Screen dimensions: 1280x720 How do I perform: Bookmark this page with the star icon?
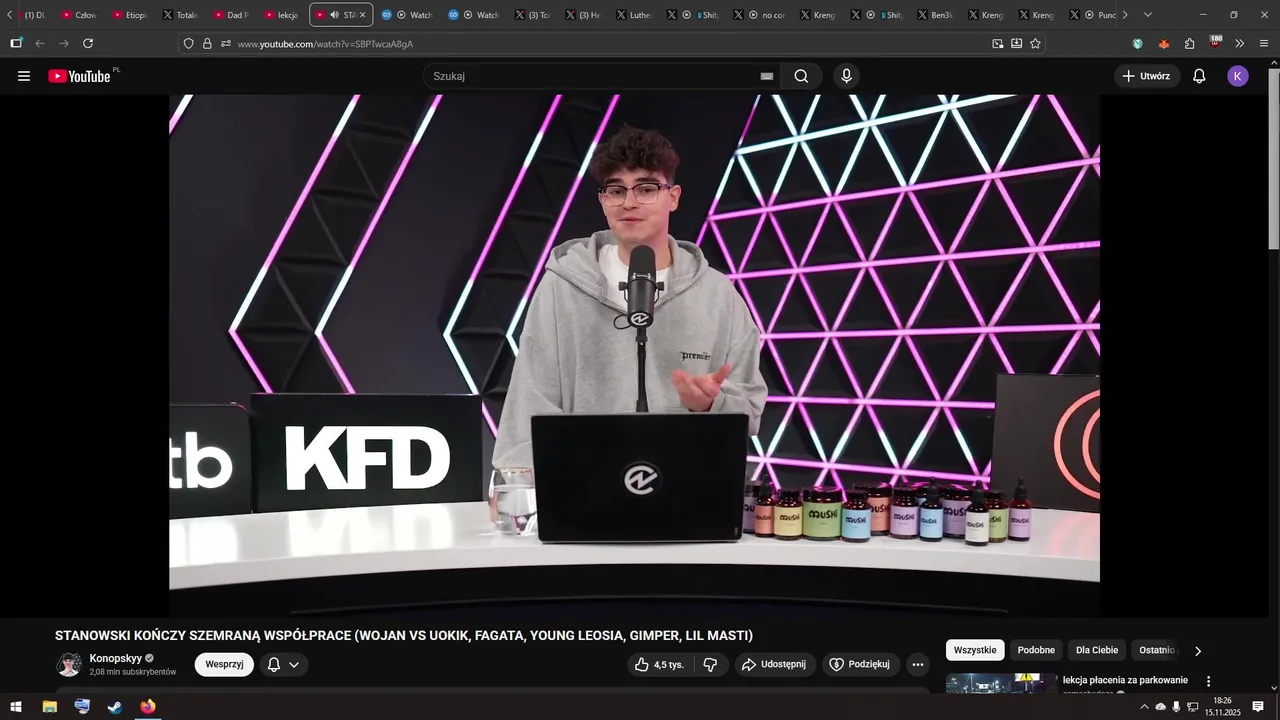tap(1035, 43)
